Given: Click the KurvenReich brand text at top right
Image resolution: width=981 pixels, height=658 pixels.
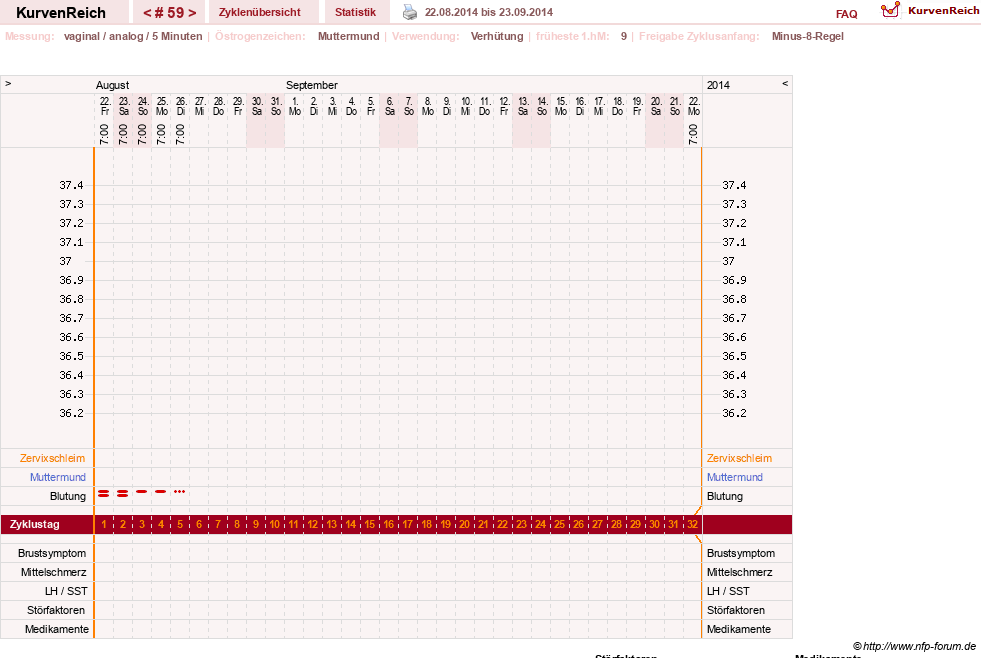Looking at the screenshot, I should click(x=943, y=11).
